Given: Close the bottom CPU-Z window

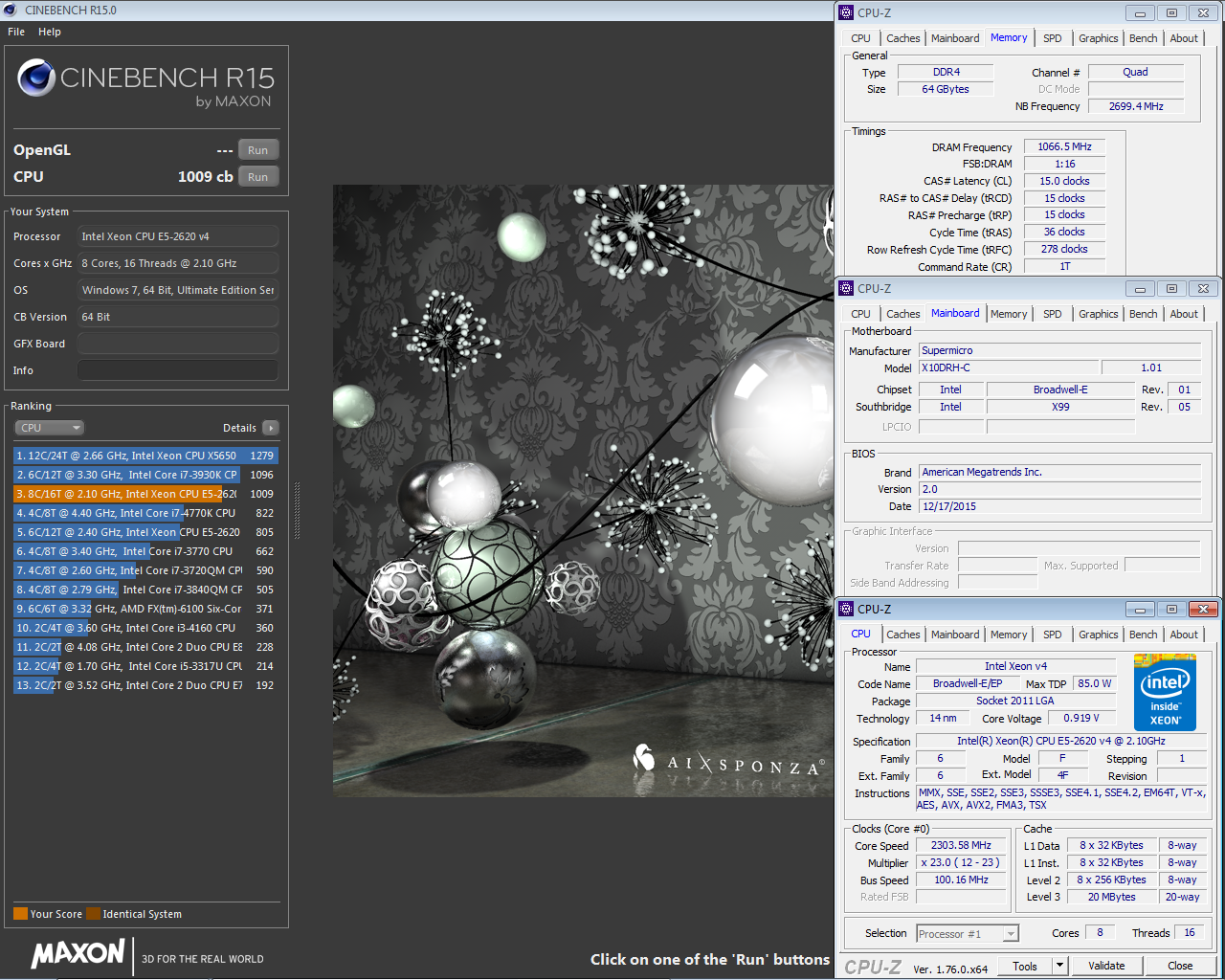Looking at the screenshot, I should (x=1203, y=609).
